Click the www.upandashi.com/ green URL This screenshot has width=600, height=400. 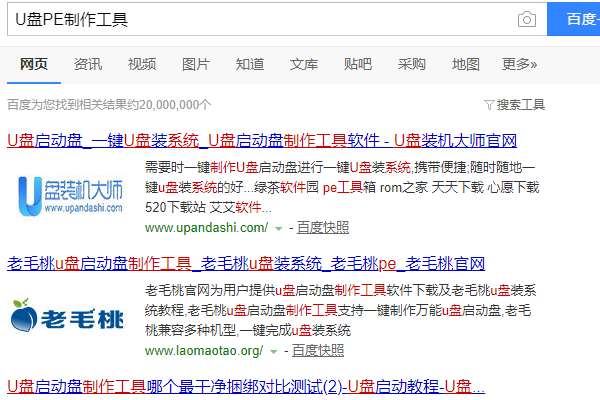point(206,228)
